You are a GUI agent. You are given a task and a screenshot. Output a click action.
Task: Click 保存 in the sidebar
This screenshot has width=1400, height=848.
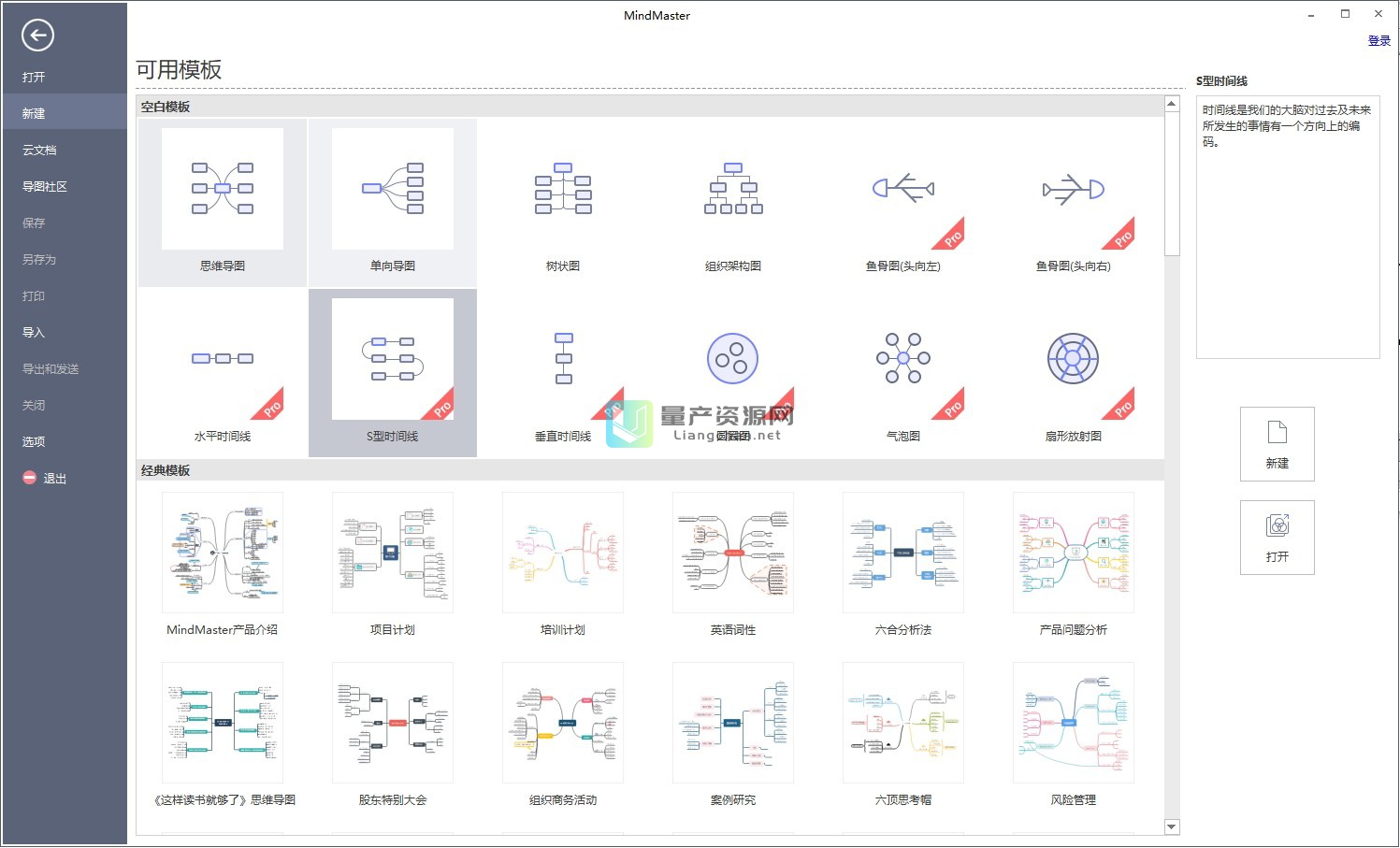[x=64, y=223]
